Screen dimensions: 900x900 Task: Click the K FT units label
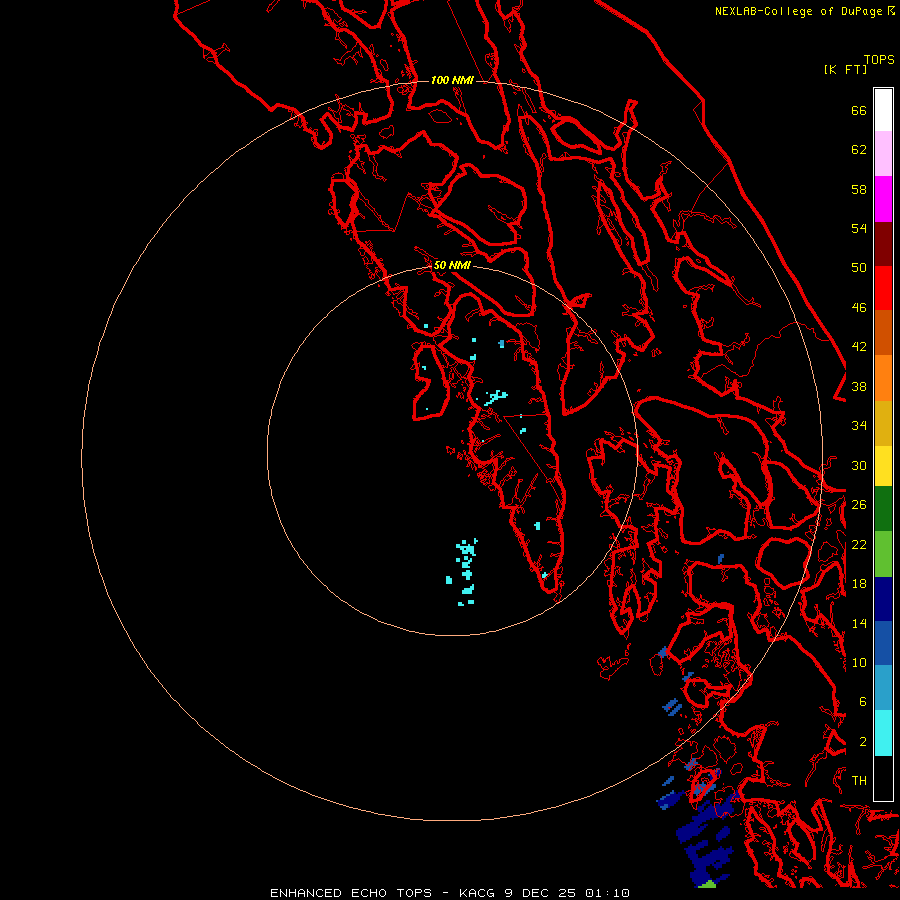coord(845,70)
